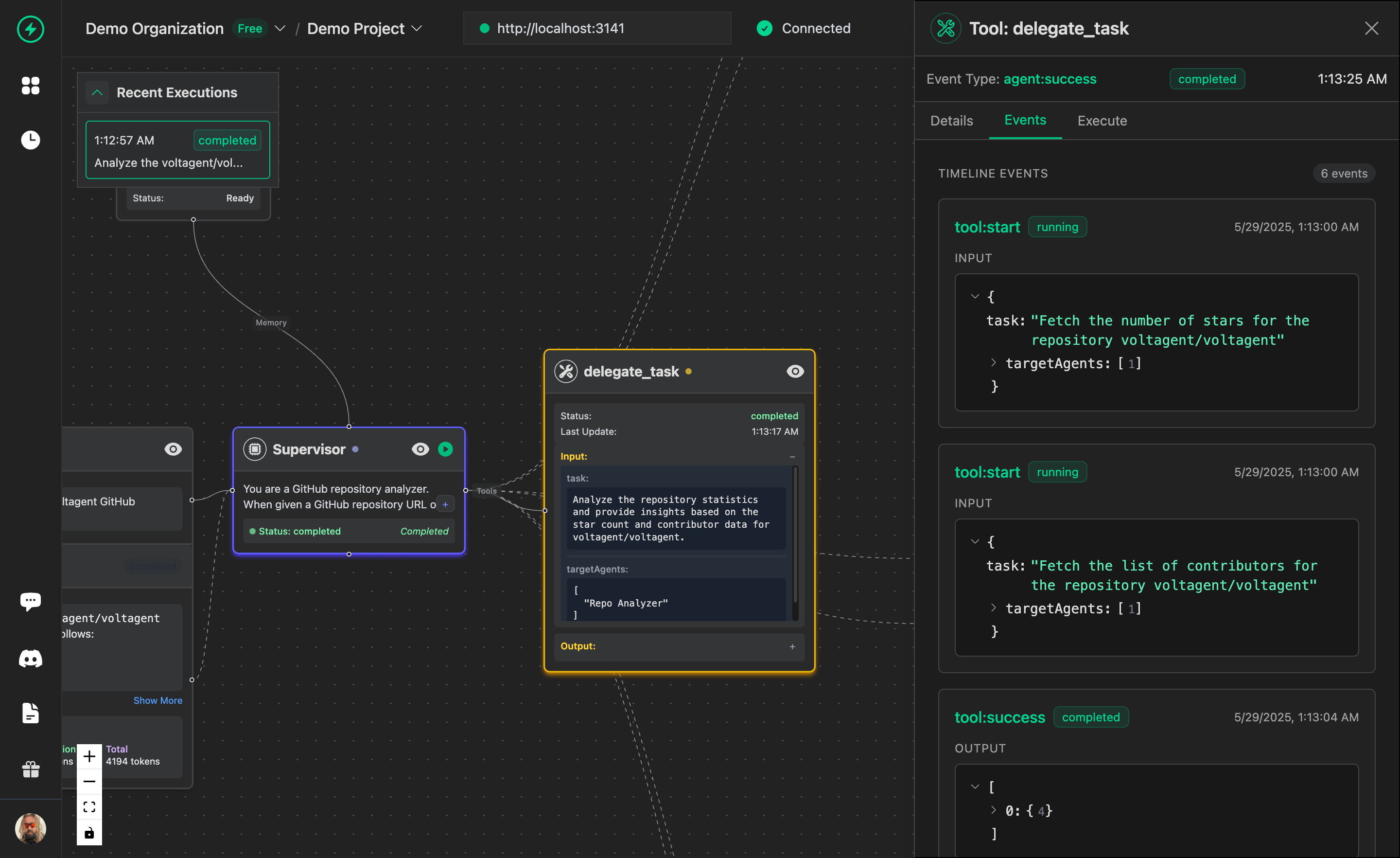Collapse the Recent Executions panel
1400x858 pixels.
97,93
